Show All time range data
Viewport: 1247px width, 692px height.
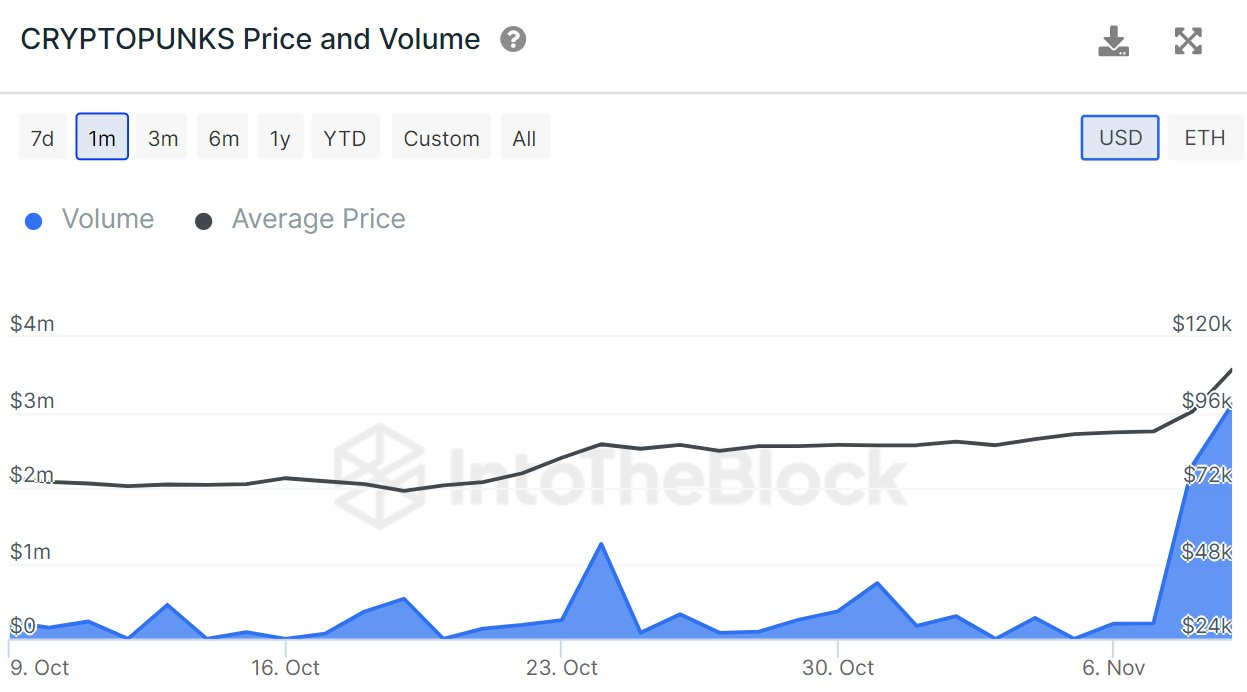[x=524, y=138]
